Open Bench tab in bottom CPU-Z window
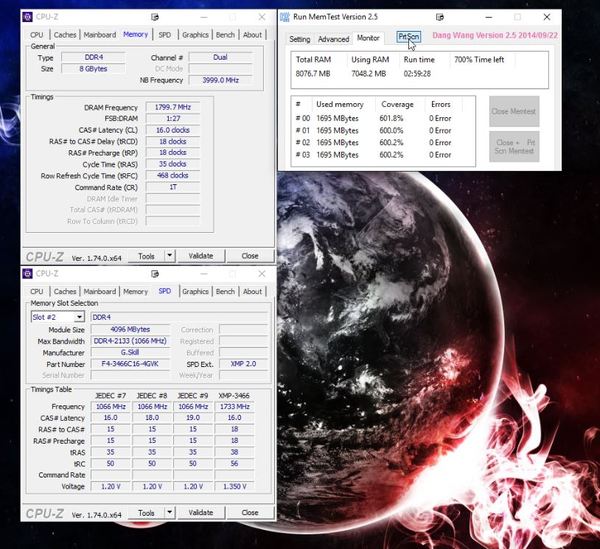 (x=225, y=292)
